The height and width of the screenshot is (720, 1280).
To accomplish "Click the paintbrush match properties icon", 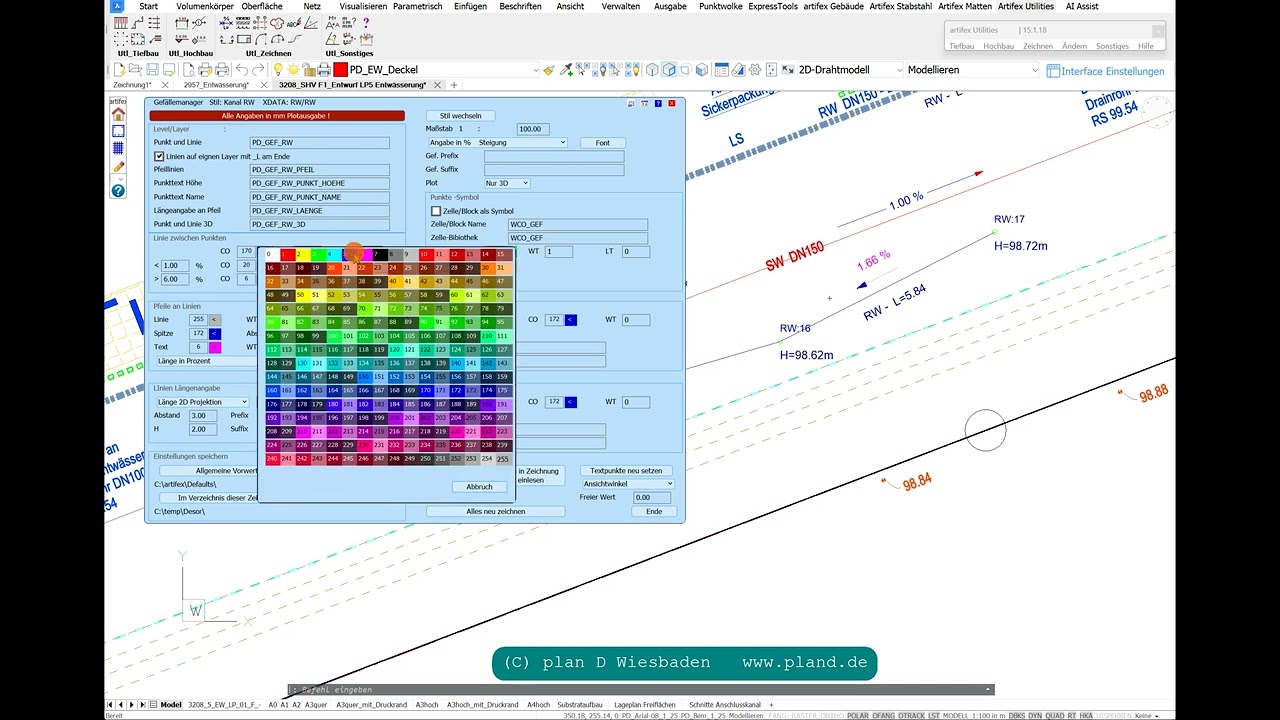I will coord(549,70).
